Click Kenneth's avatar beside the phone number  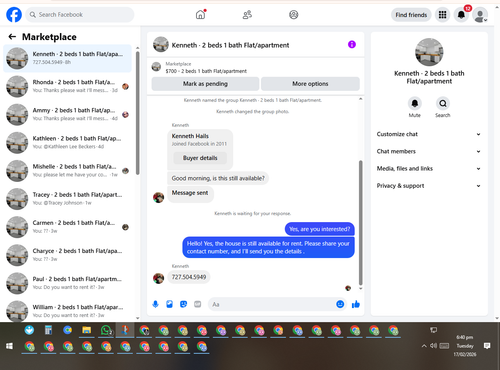tap(158, 278)
